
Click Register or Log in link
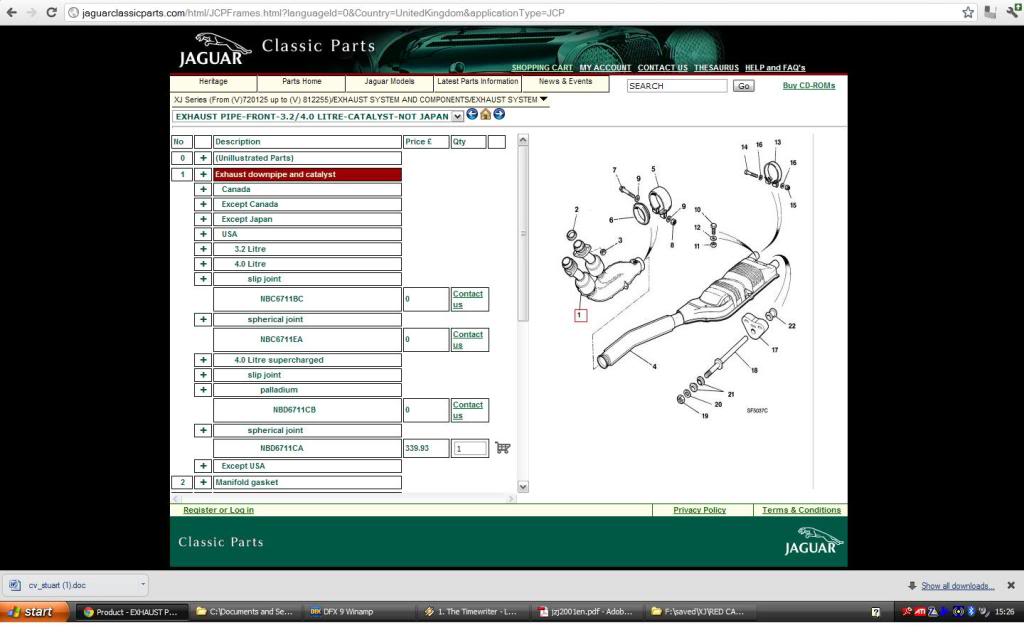click(x=218, y=510)
